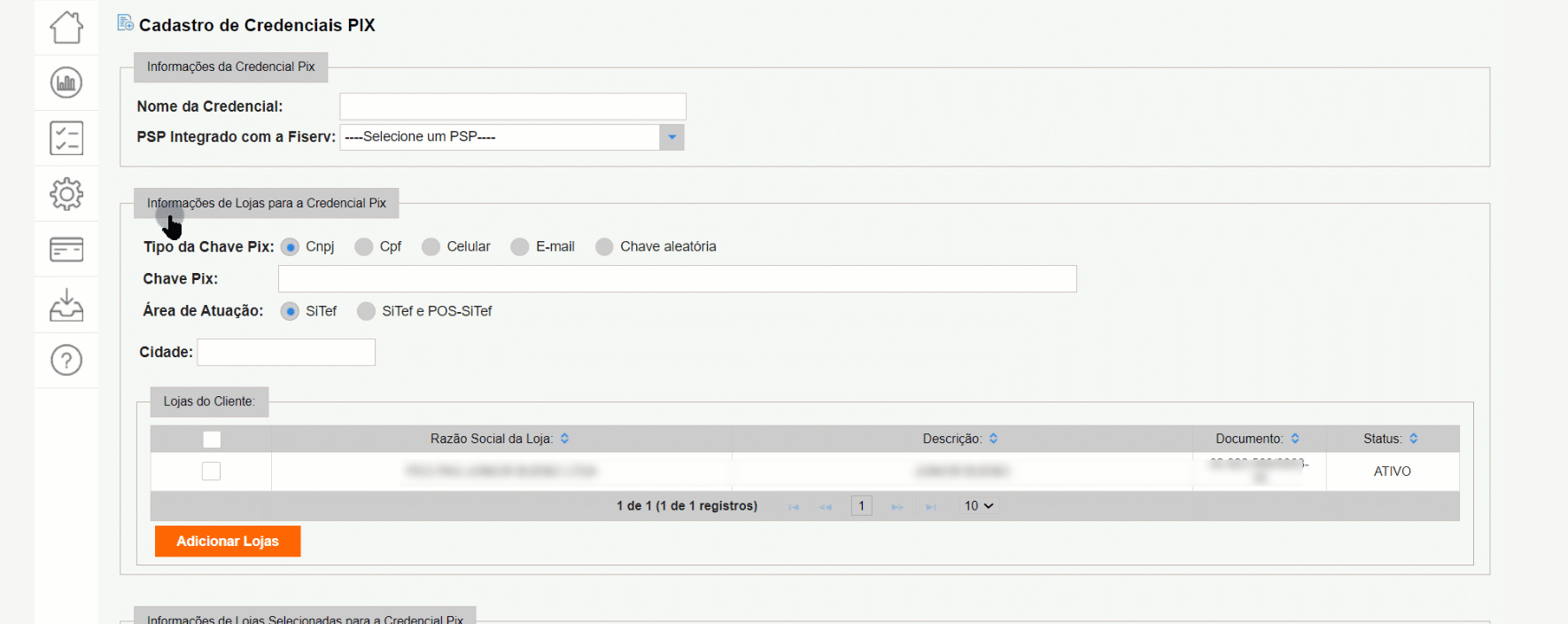Sort by Status column arrows

[1414, 439]
